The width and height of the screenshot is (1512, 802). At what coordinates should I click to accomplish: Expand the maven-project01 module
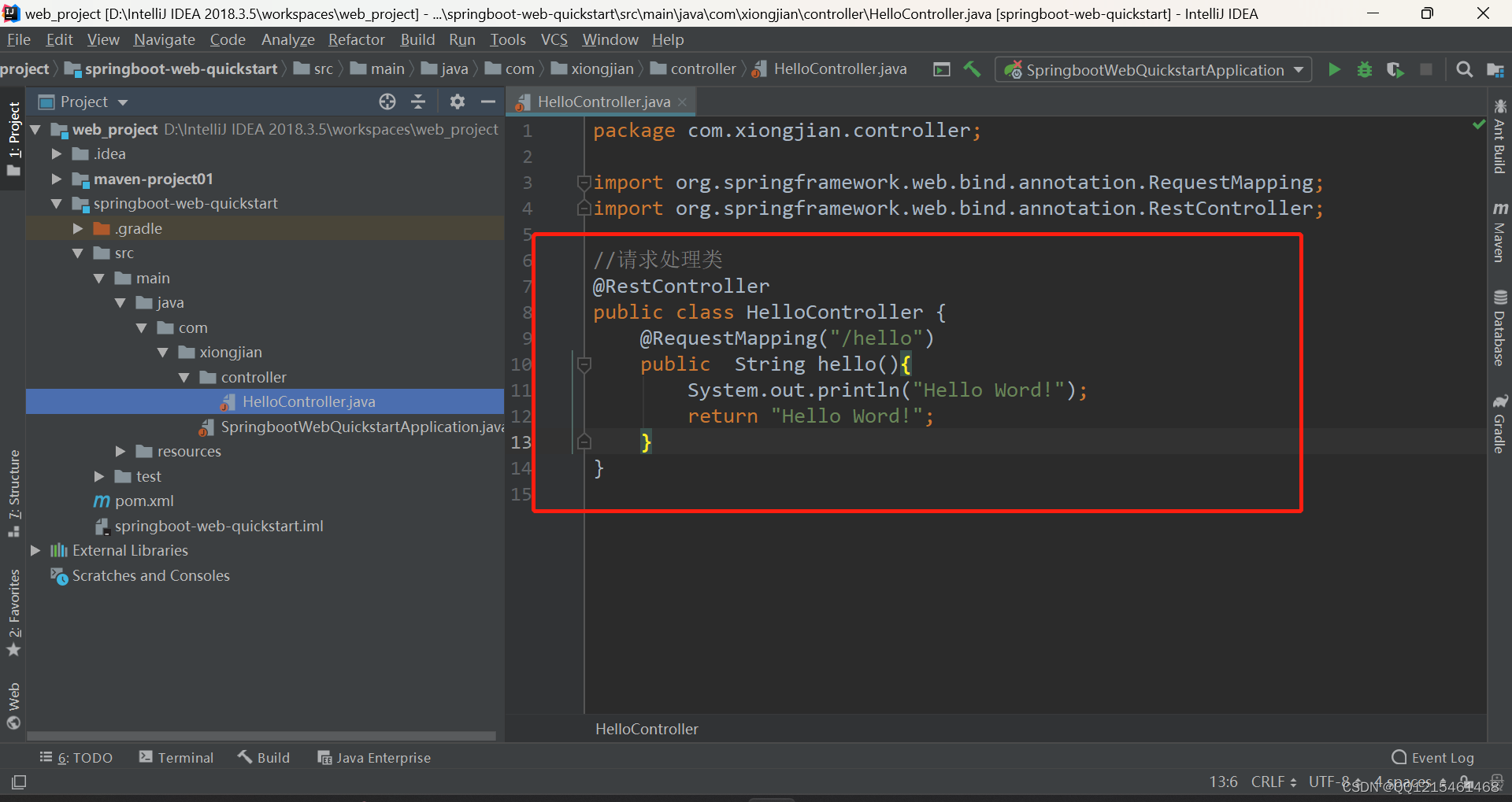(57, 179)
